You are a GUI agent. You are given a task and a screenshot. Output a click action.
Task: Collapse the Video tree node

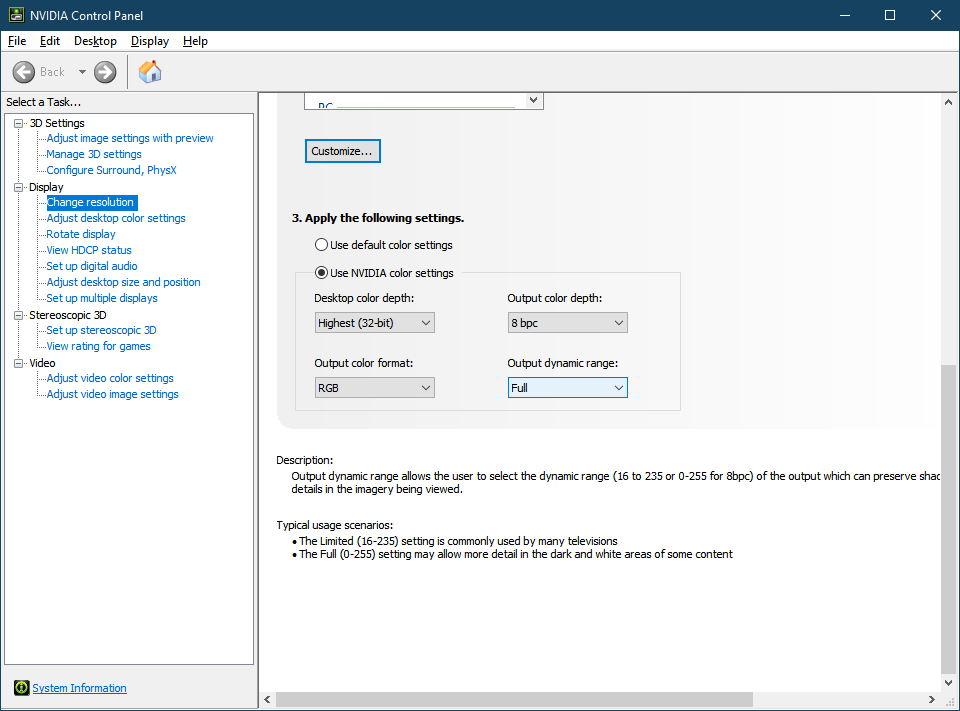click(18, 363)
